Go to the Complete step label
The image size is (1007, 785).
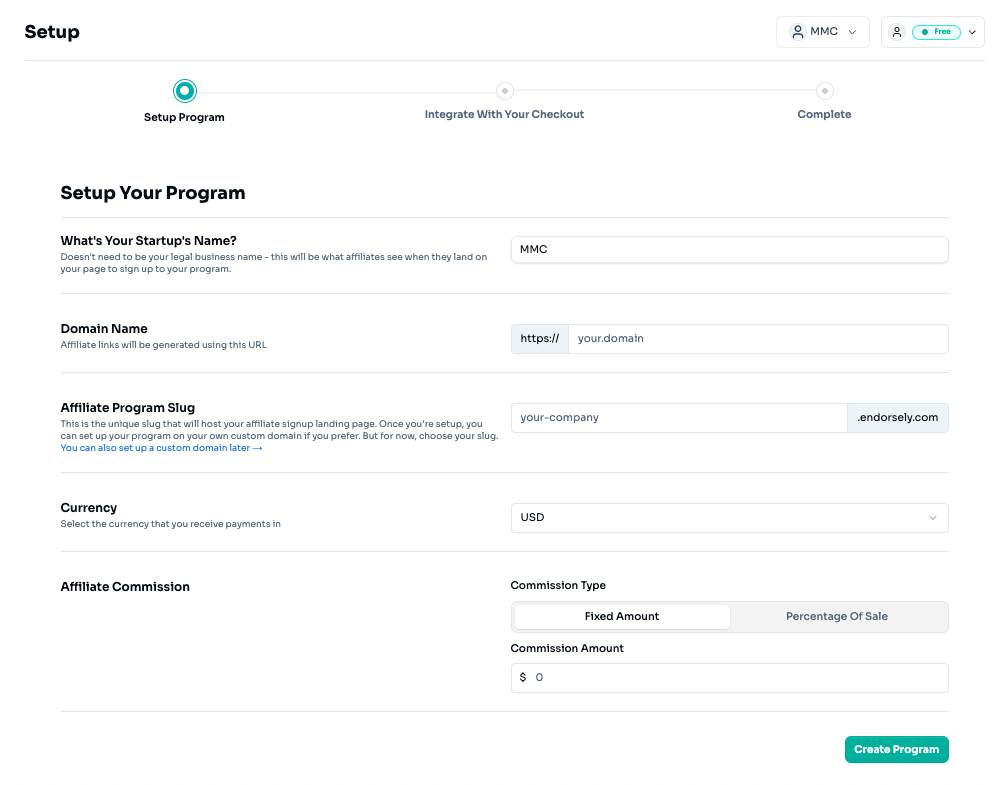coord(824,114)
